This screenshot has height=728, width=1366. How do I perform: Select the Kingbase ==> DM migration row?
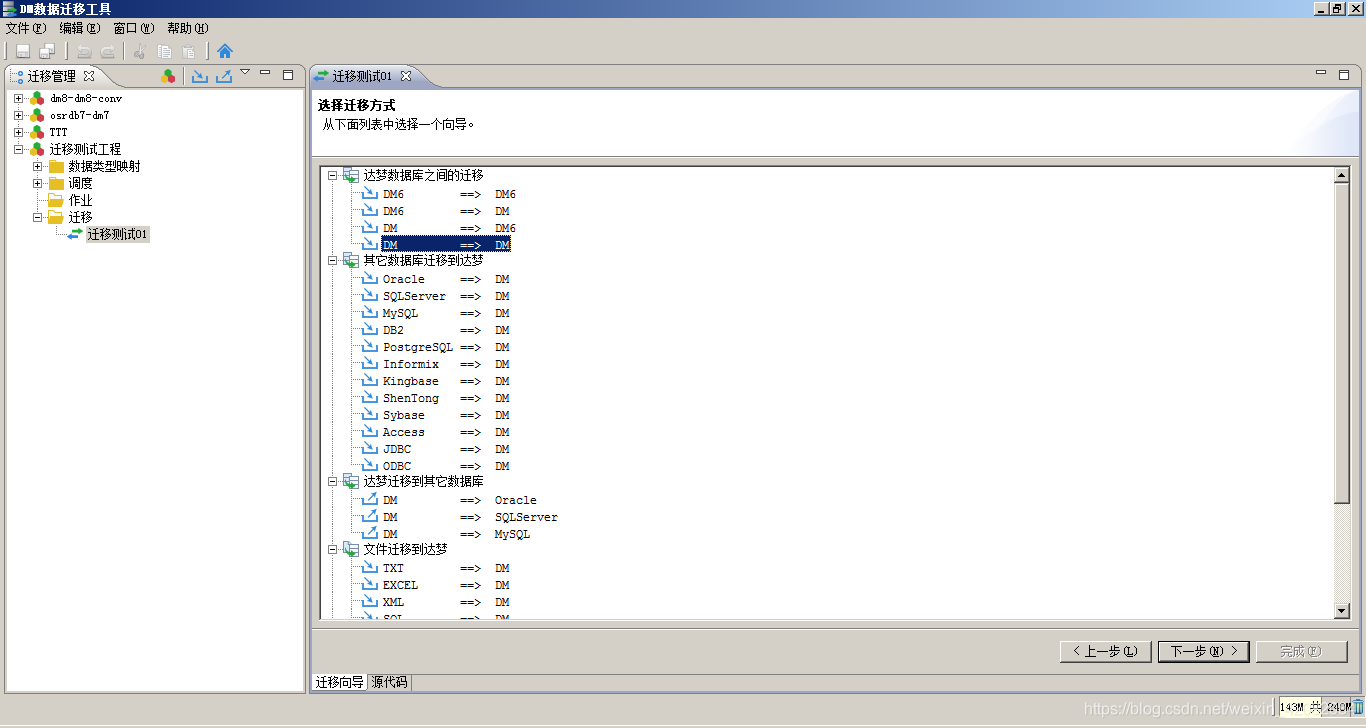point(446,381)
